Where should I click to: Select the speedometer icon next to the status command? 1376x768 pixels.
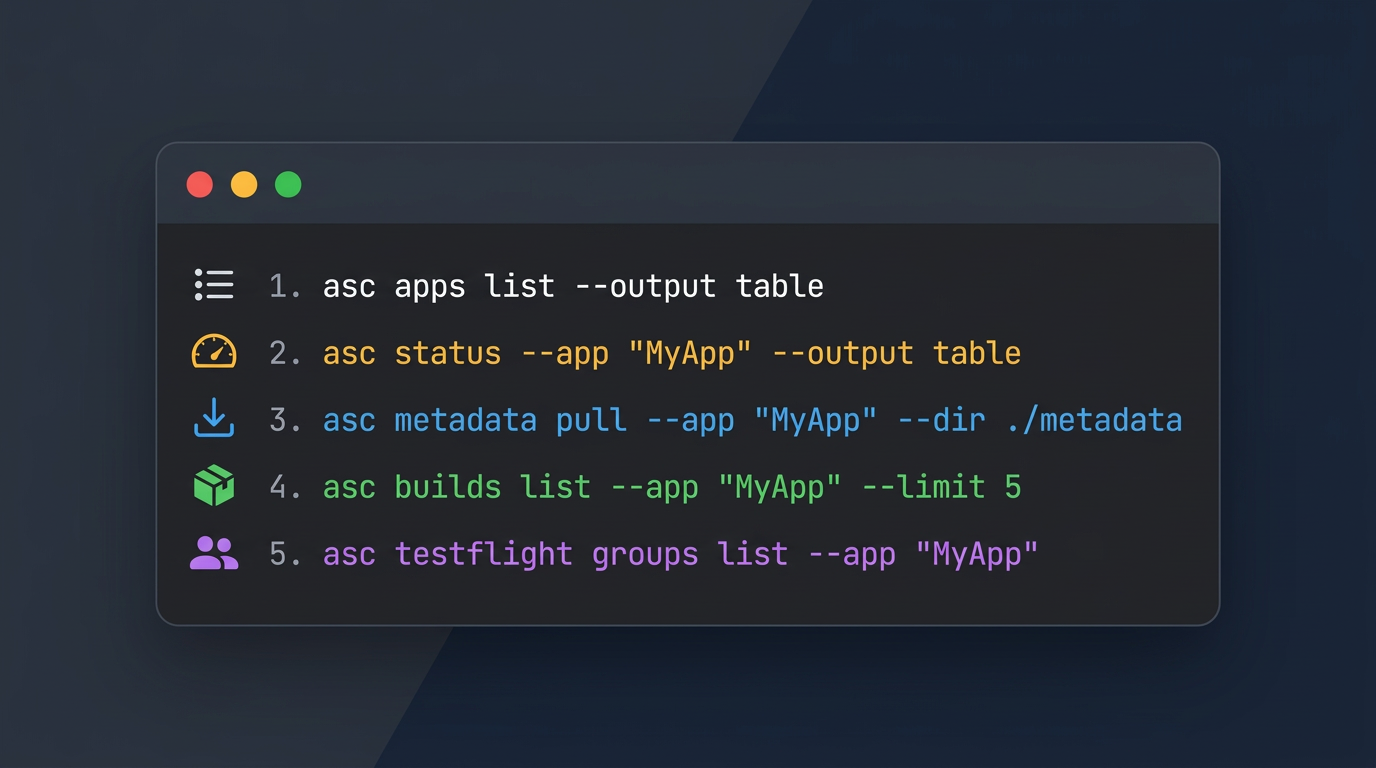point(213,352)
